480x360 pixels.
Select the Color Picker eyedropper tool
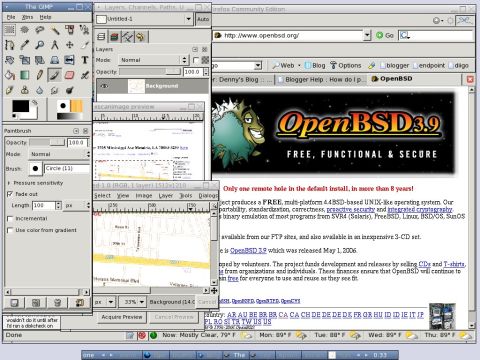coord(25,45)
